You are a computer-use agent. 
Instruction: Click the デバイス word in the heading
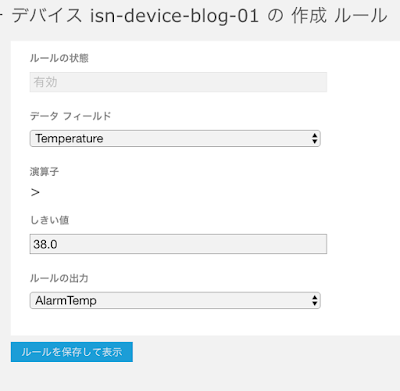point(47,16)
